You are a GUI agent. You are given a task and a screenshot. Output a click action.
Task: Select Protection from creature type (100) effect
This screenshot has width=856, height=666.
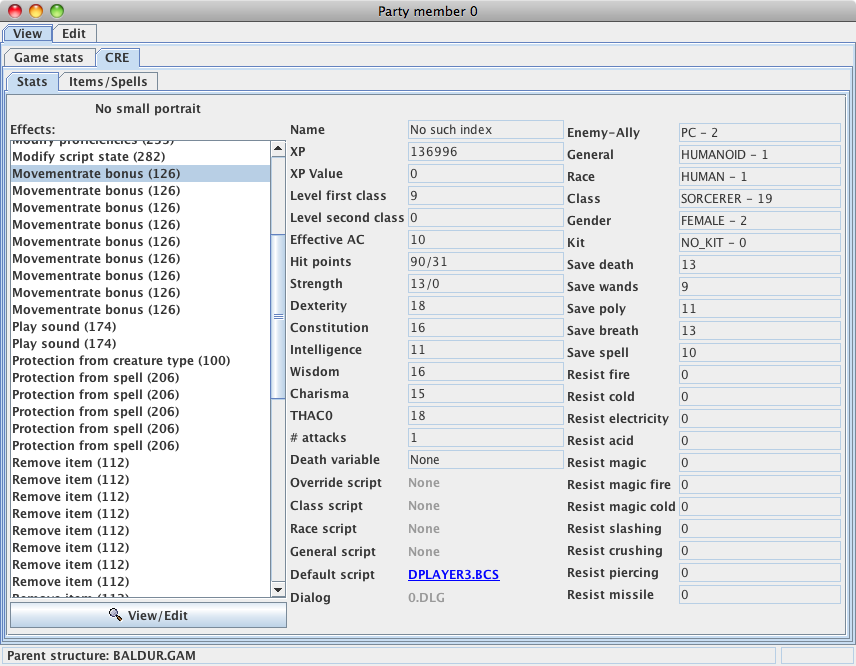[120, 361]
